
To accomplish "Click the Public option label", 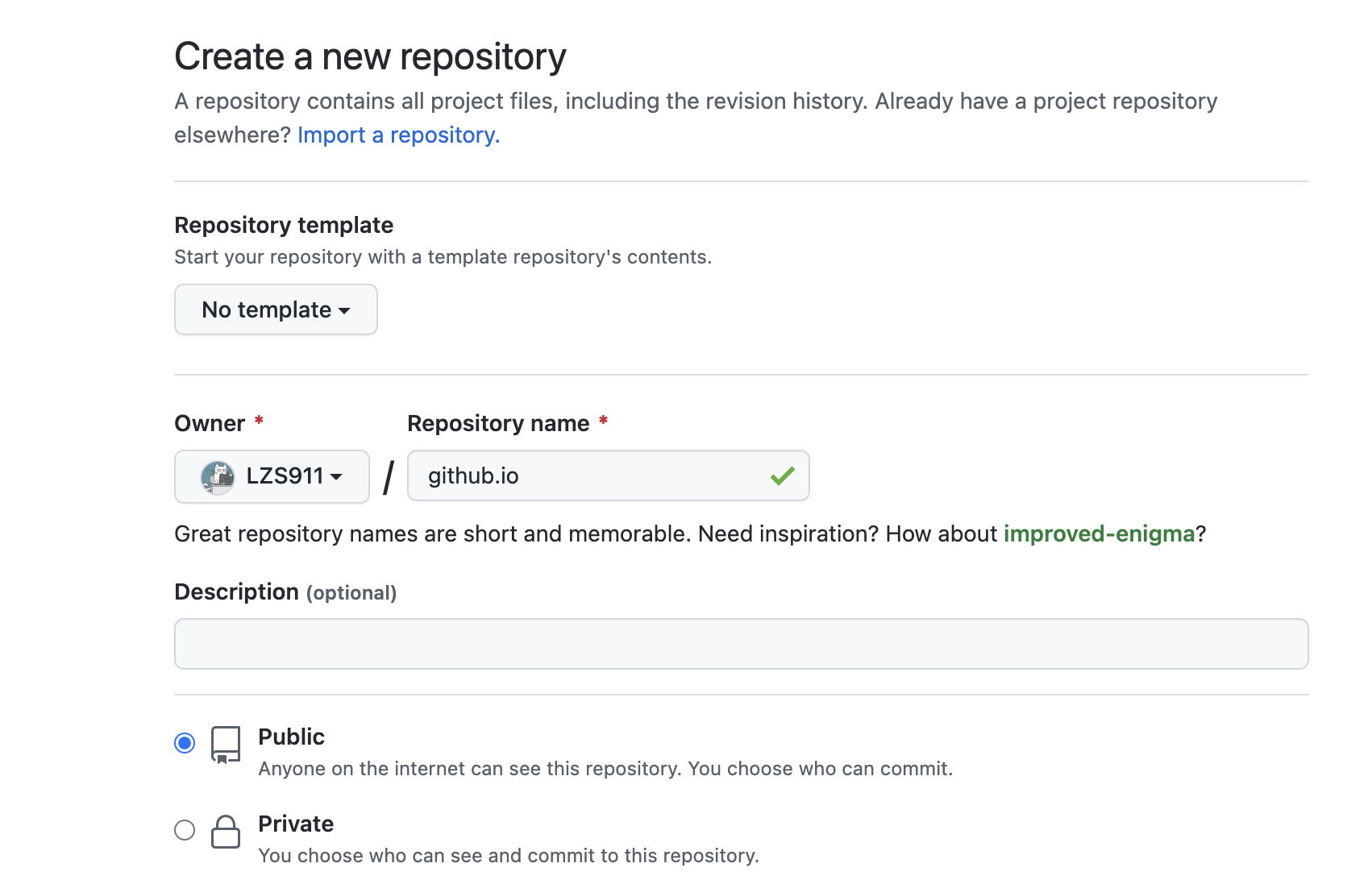I will pyautogui.click(x=291, y=737).
